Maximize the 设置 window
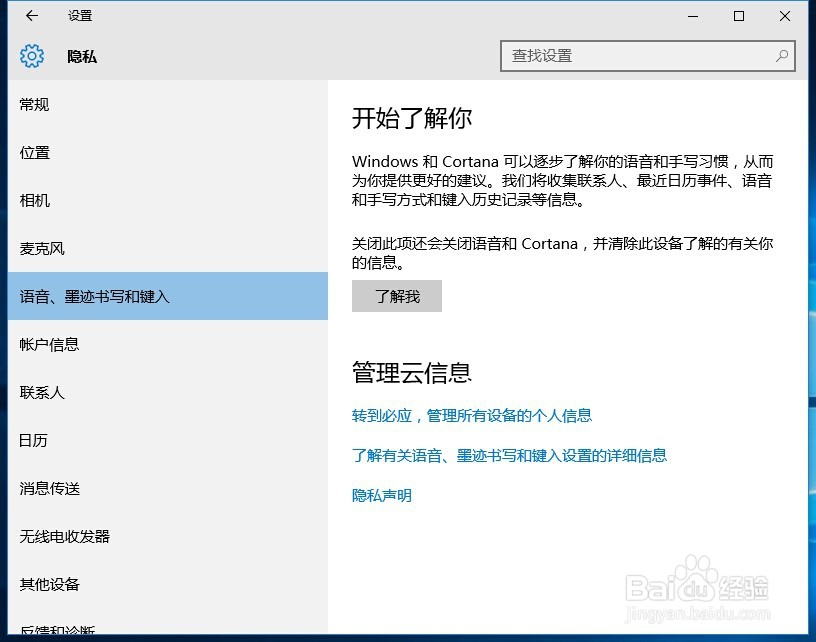 point(738,16)
